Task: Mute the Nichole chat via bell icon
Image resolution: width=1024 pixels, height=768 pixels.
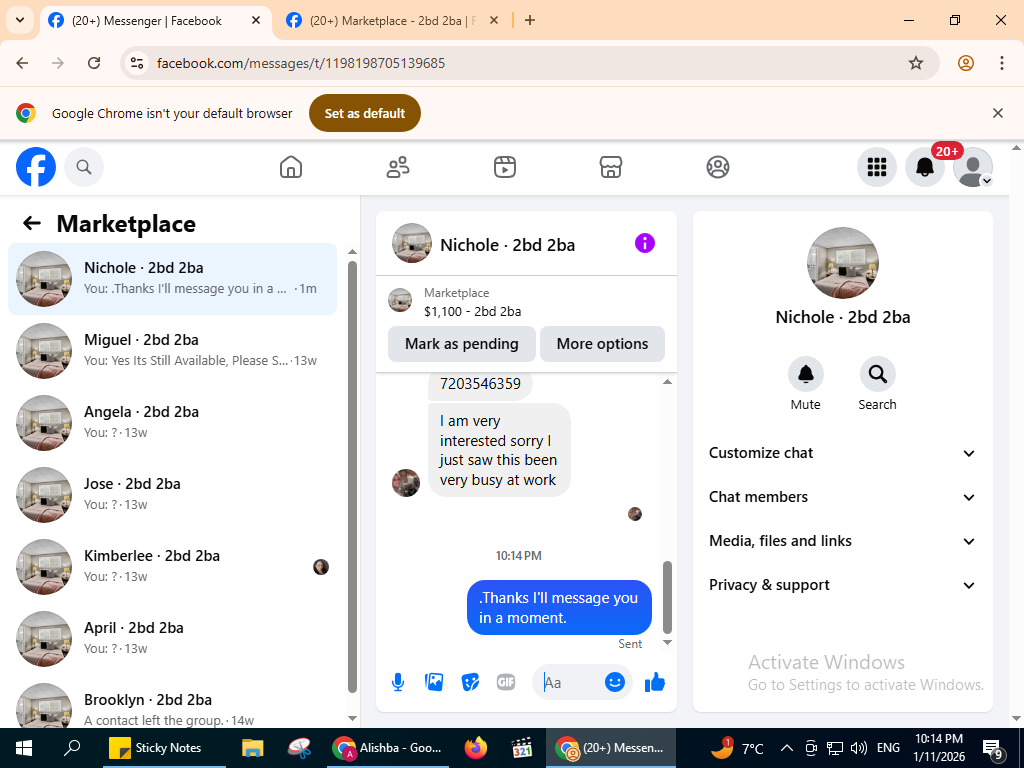Action: (805, 374)
